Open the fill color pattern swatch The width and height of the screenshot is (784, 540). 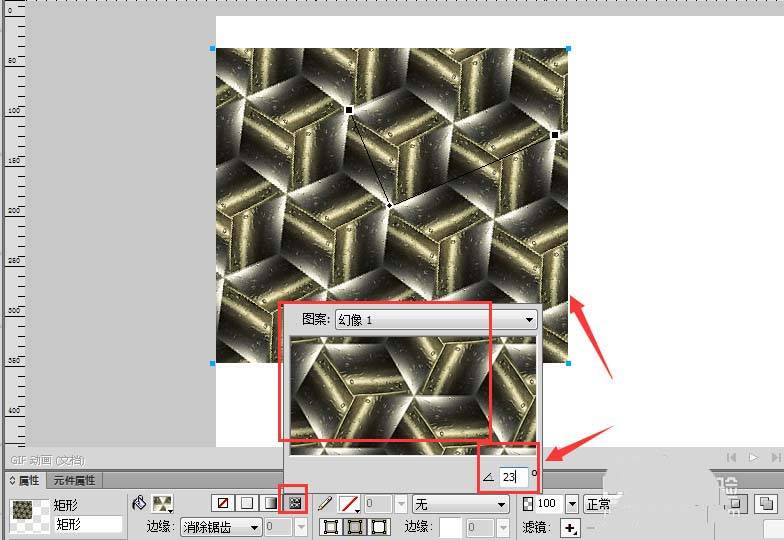(x=161, y=503)
